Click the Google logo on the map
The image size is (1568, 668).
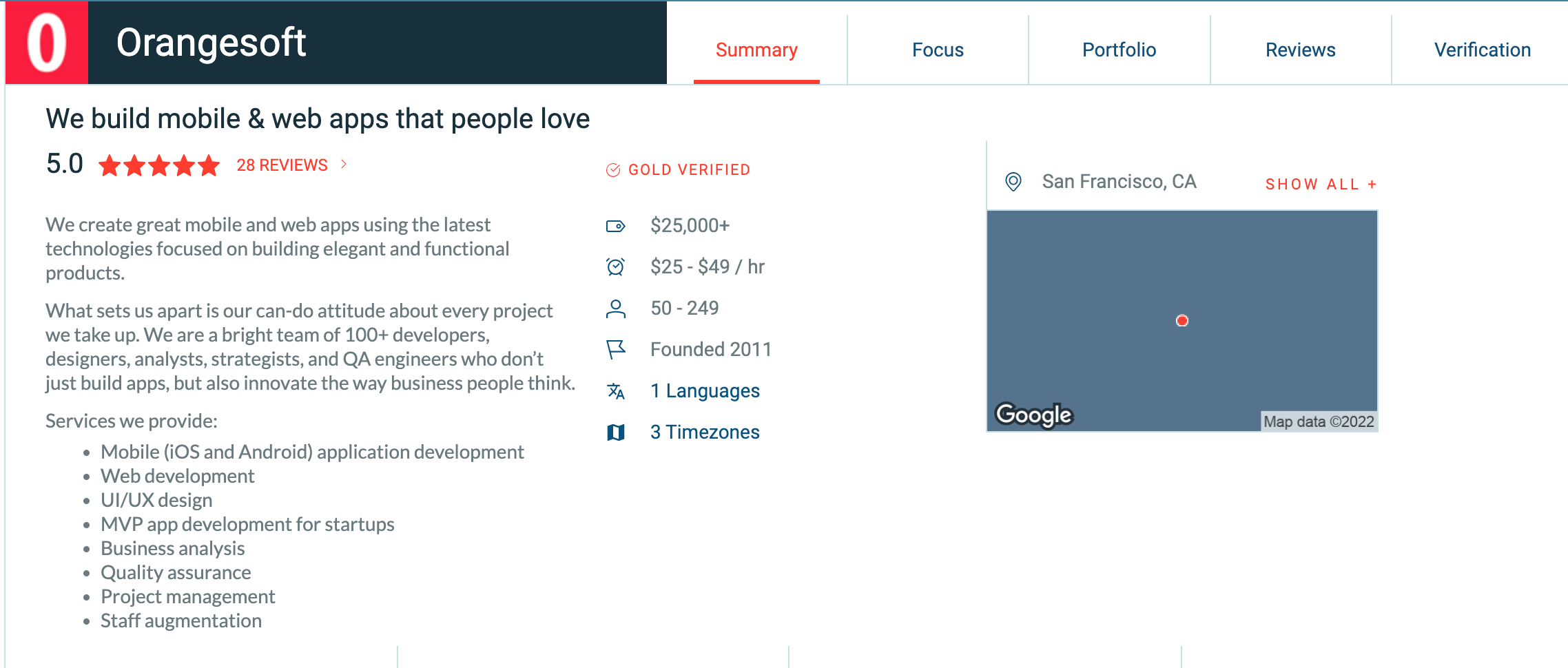(x=1034, y=415)
